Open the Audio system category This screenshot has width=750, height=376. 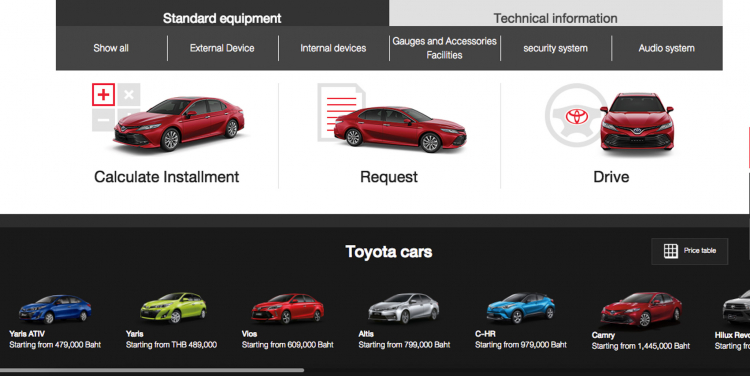click(x=666, y=48)
